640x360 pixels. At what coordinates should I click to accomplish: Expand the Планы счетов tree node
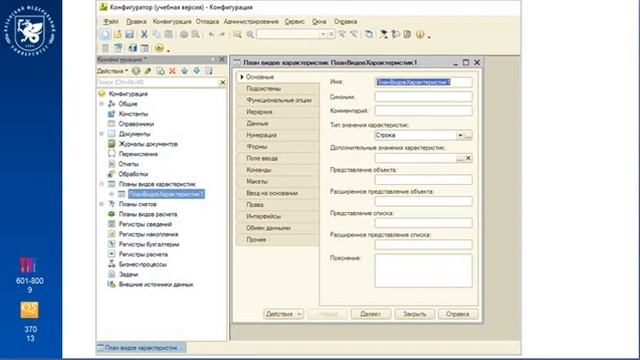(x=102, y=204)
